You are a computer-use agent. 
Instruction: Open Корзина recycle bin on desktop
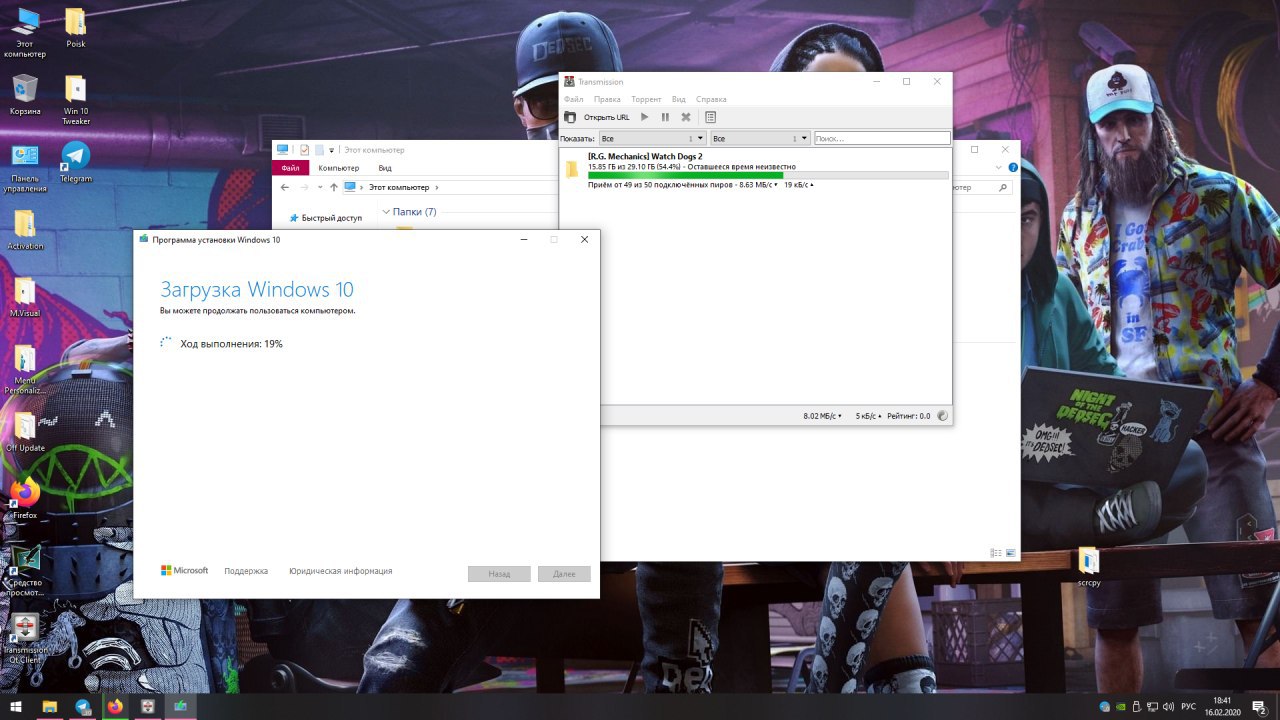pyautogui.click(x=25, y=95)
